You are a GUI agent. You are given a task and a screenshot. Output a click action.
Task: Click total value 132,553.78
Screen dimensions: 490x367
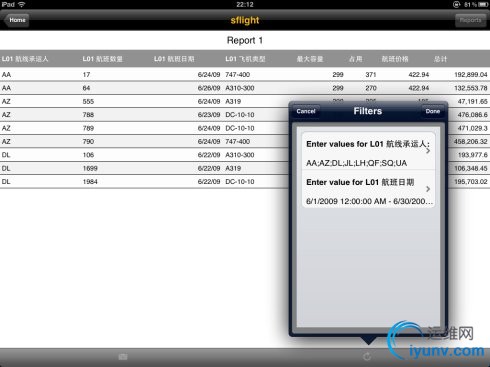click(471, 88)
